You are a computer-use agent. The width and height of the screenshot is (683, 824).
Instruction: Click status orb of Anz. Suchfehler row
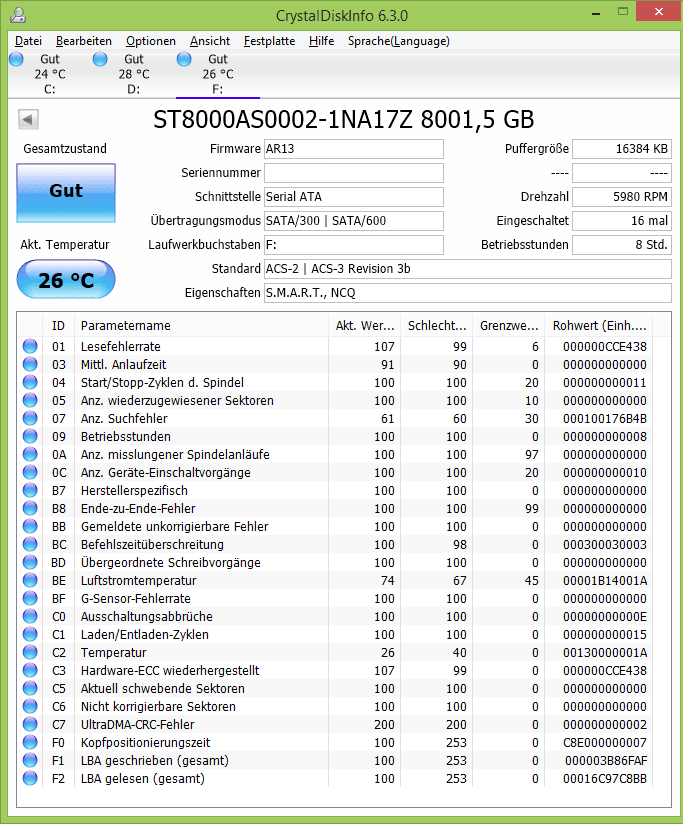[x=30, y=418]
